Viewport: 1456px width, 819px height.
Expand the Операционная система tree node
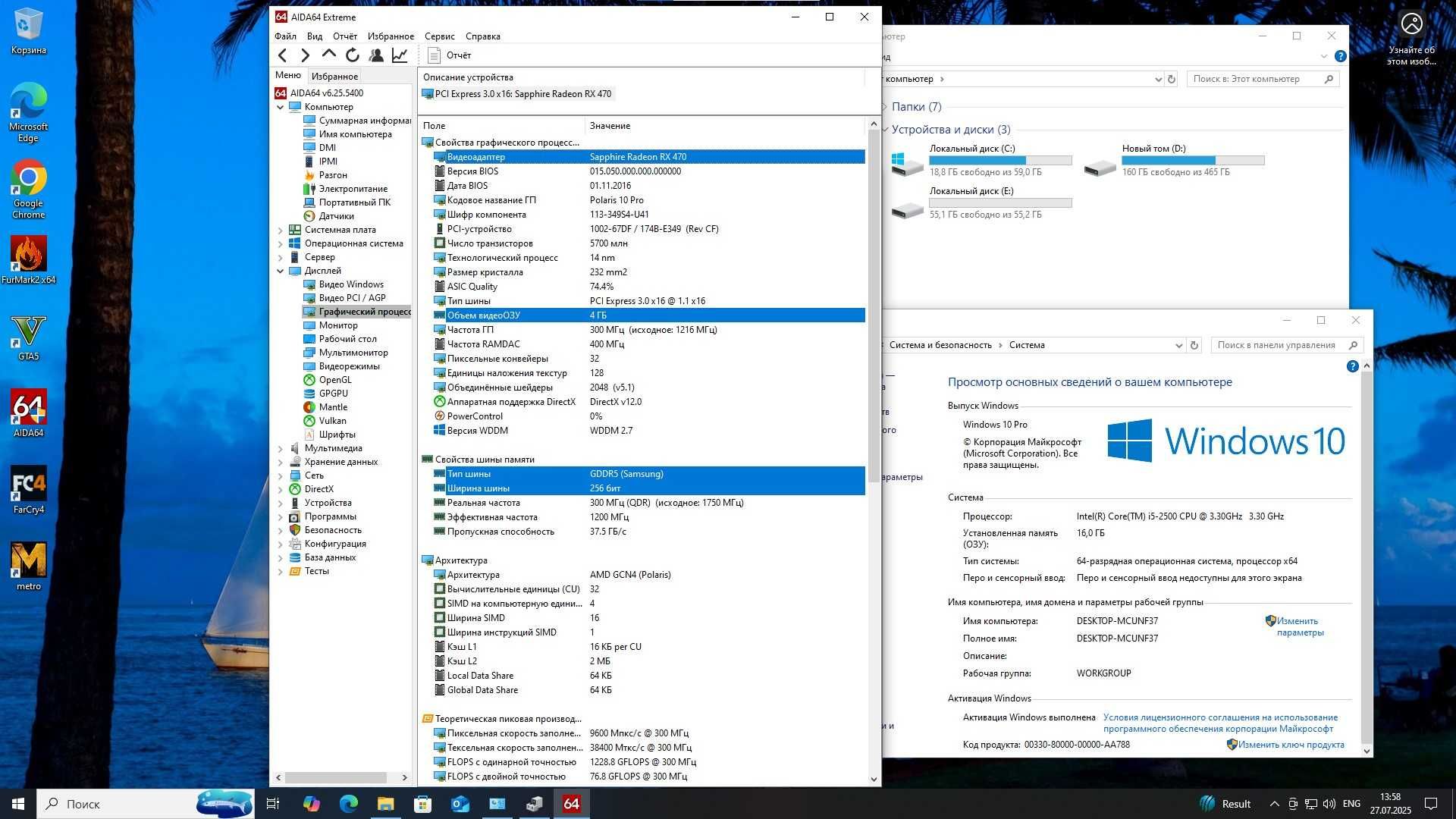point(280,243)
